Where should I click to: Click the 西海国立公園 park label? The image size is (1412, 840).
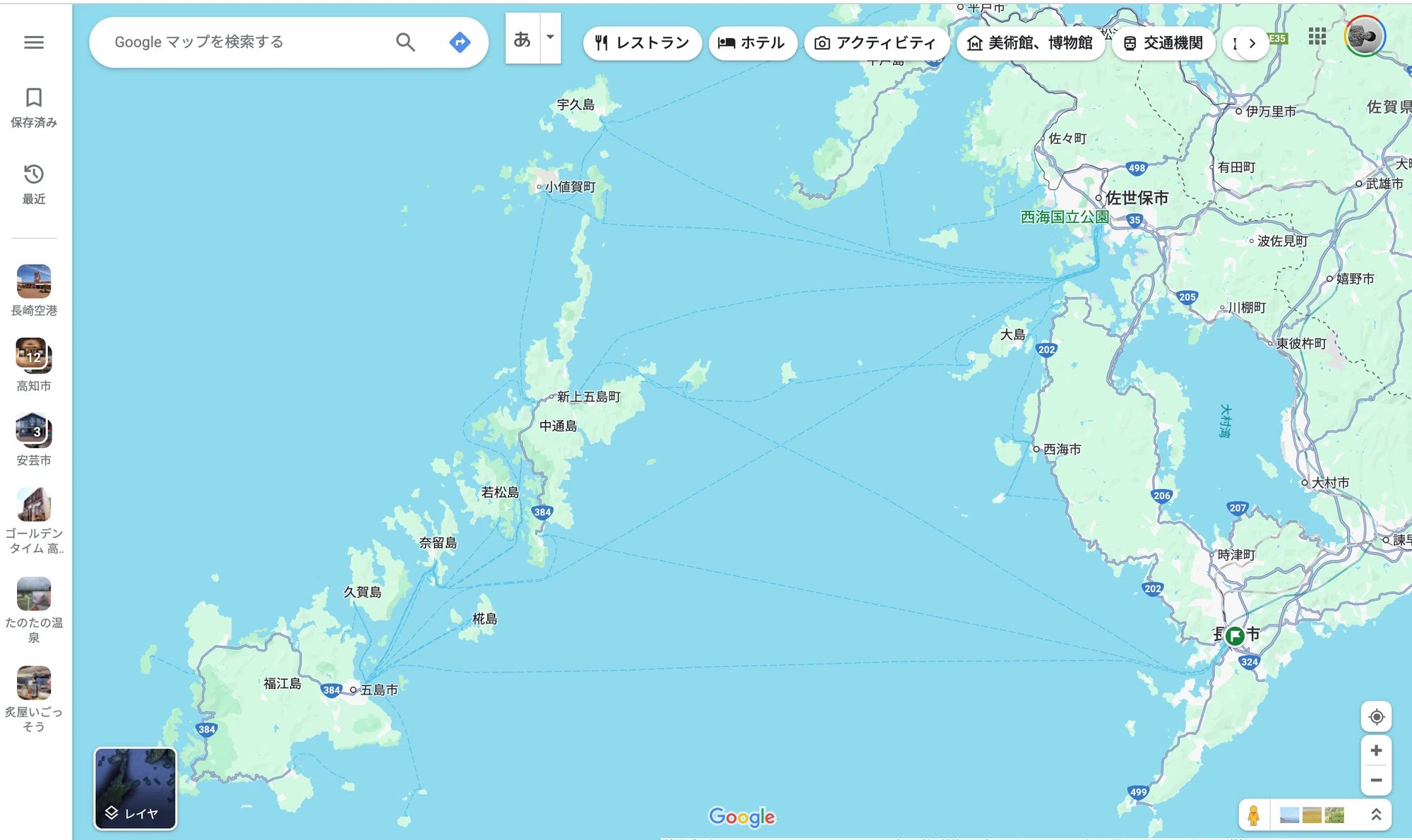(1065, 217)
